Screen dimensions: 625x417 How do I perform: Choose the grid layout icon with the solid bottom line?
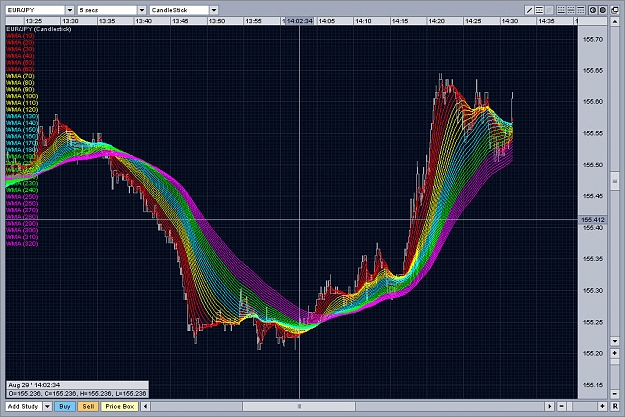561,10
